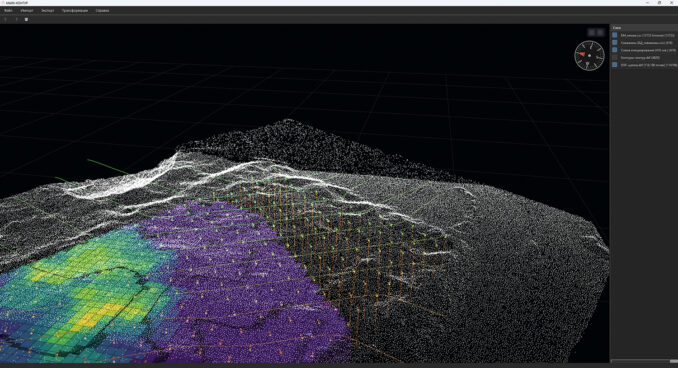Click the left small button above compass
Screen dimensions: 678x368
(592, 32)
